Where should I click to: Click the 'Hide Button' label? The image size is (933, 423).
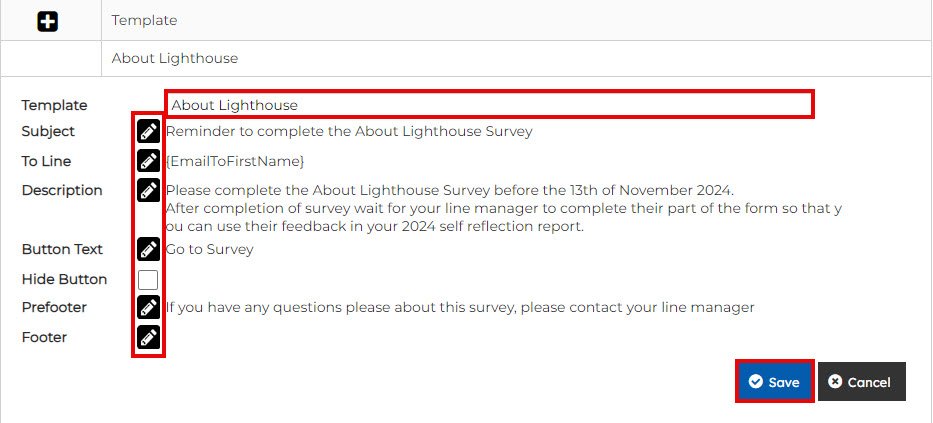tap(64, 279)
